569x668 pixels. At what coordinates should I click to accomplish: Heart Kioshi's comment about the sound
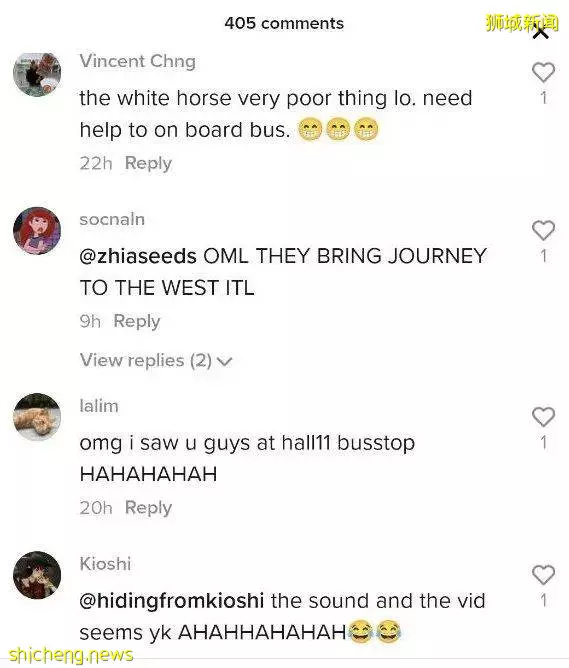[x=543, y=575]
